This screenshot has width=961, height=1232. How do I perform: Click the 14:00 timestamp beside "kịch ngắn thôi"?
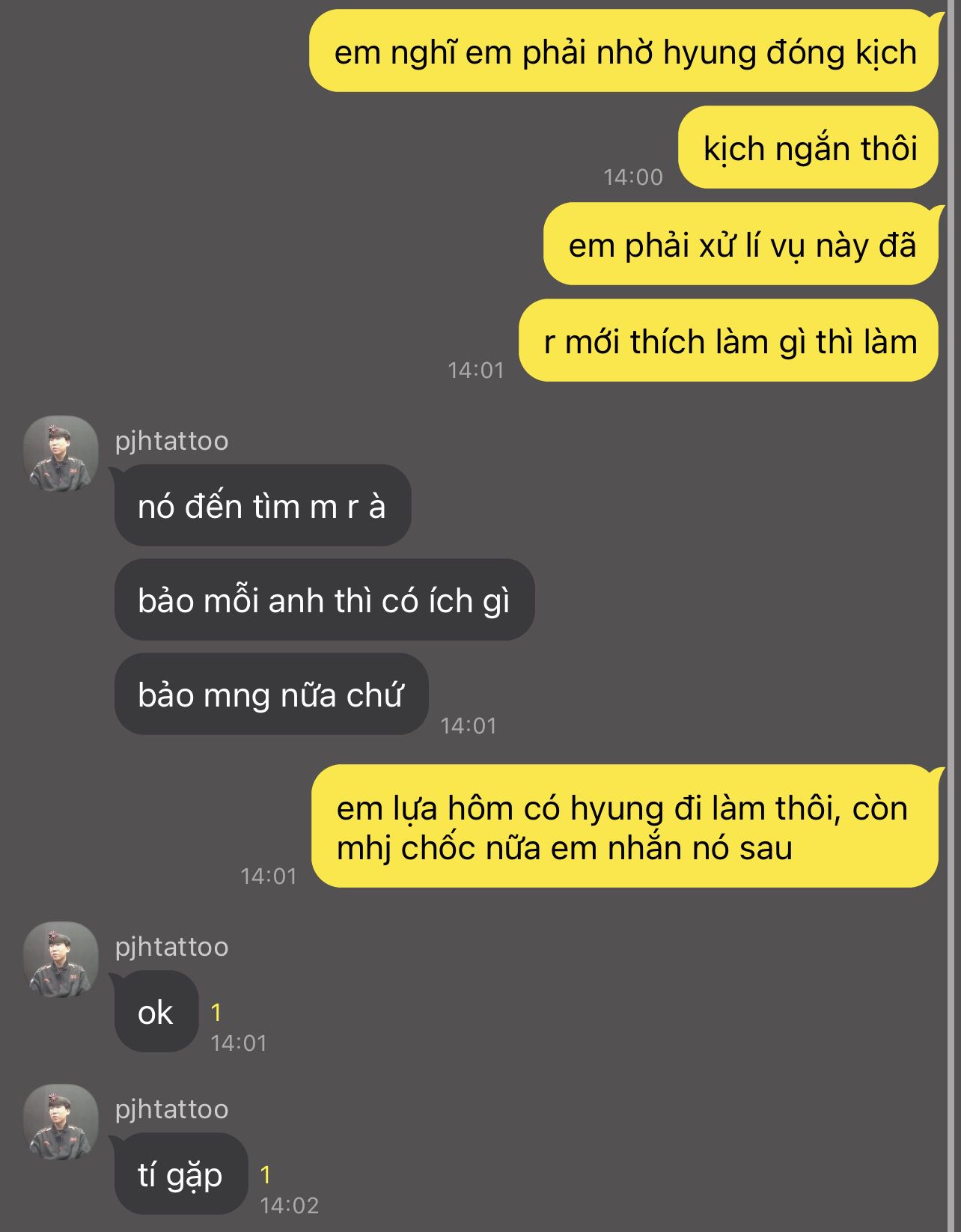click(633, 177)
